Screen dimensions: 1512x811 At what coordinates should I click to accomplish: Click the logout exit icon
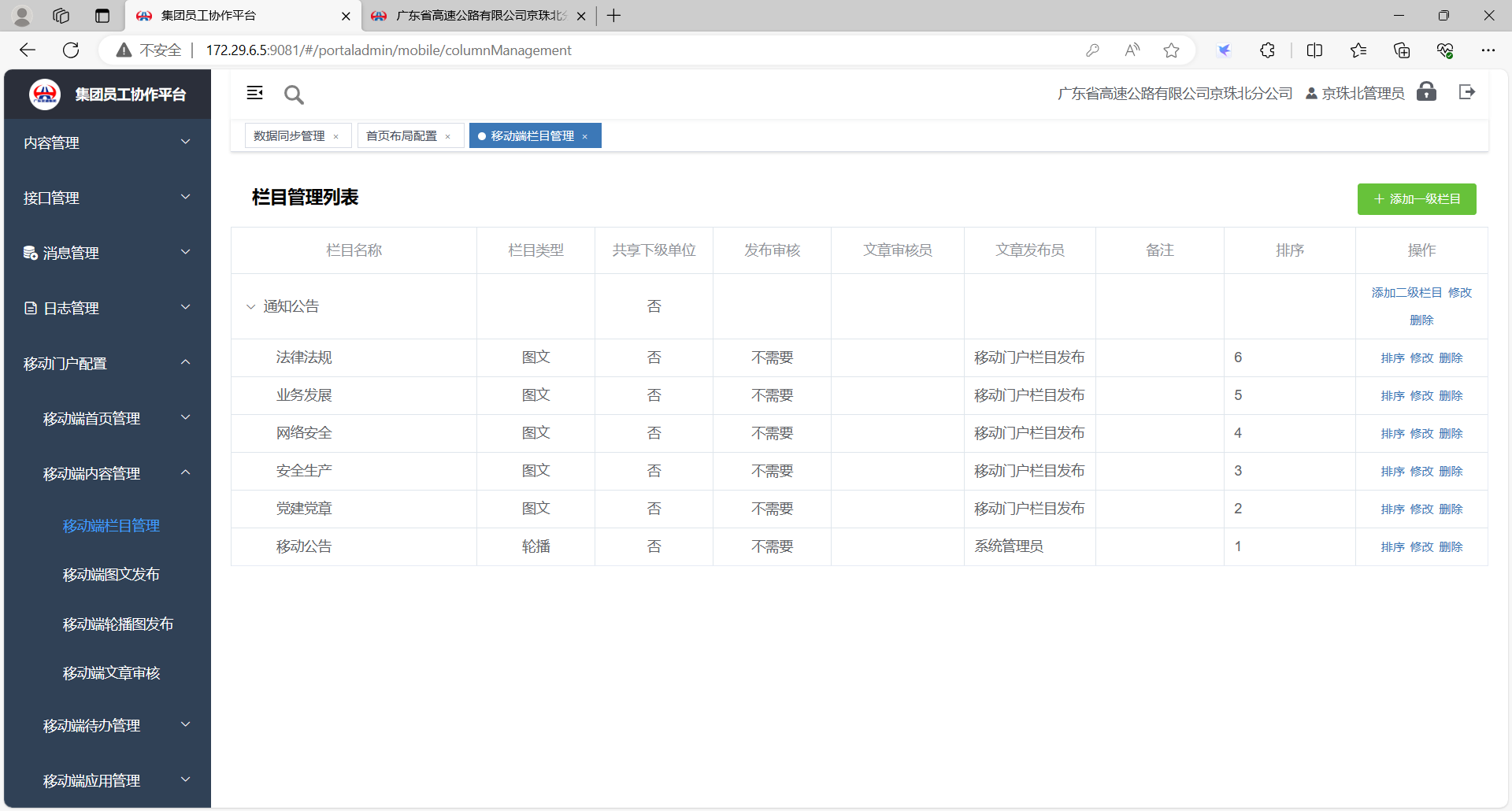[1466, 92]
